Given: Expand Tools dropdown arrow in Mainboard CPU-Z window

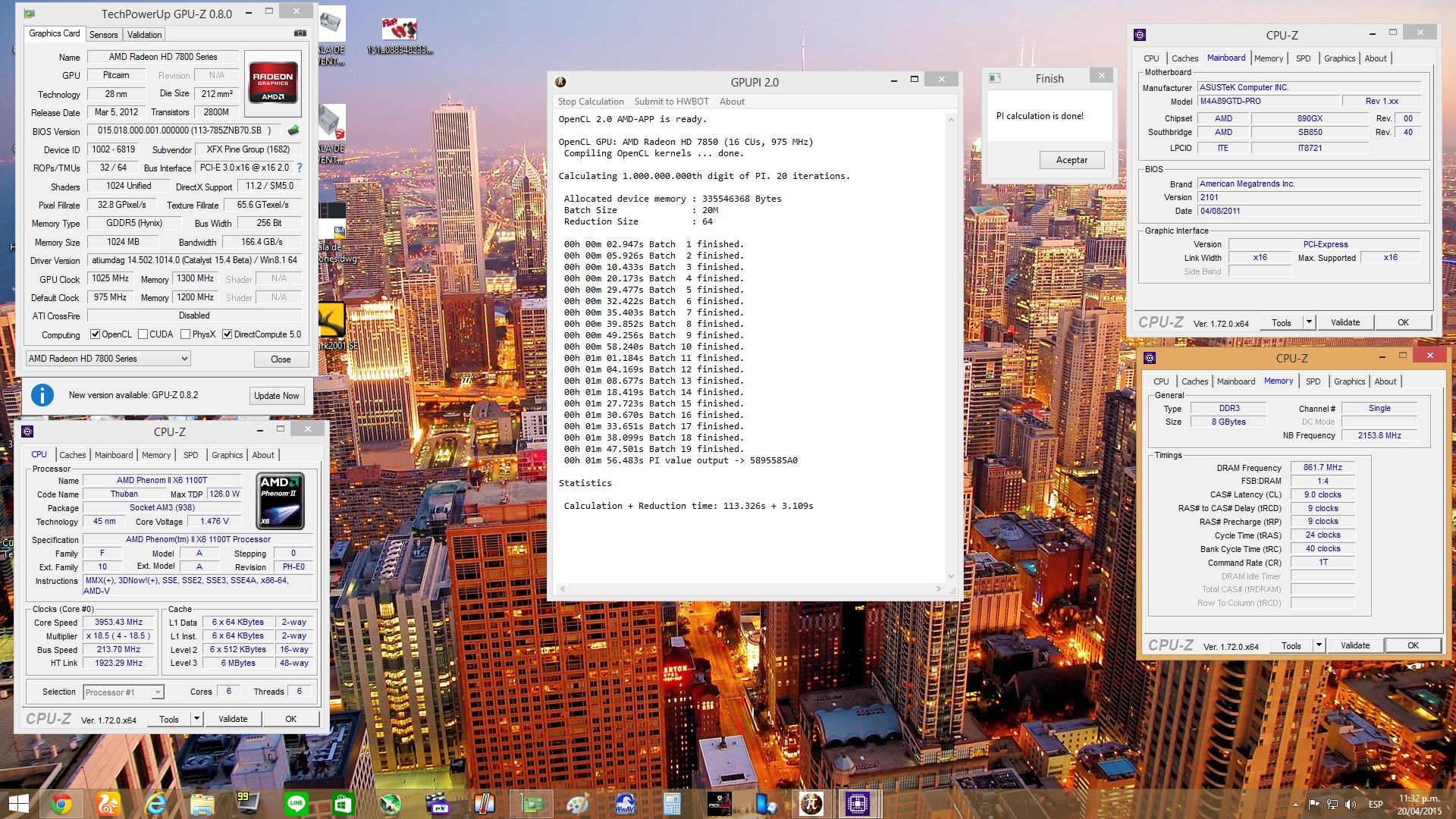Looking at the screenshot, I should click(1309, 322).
